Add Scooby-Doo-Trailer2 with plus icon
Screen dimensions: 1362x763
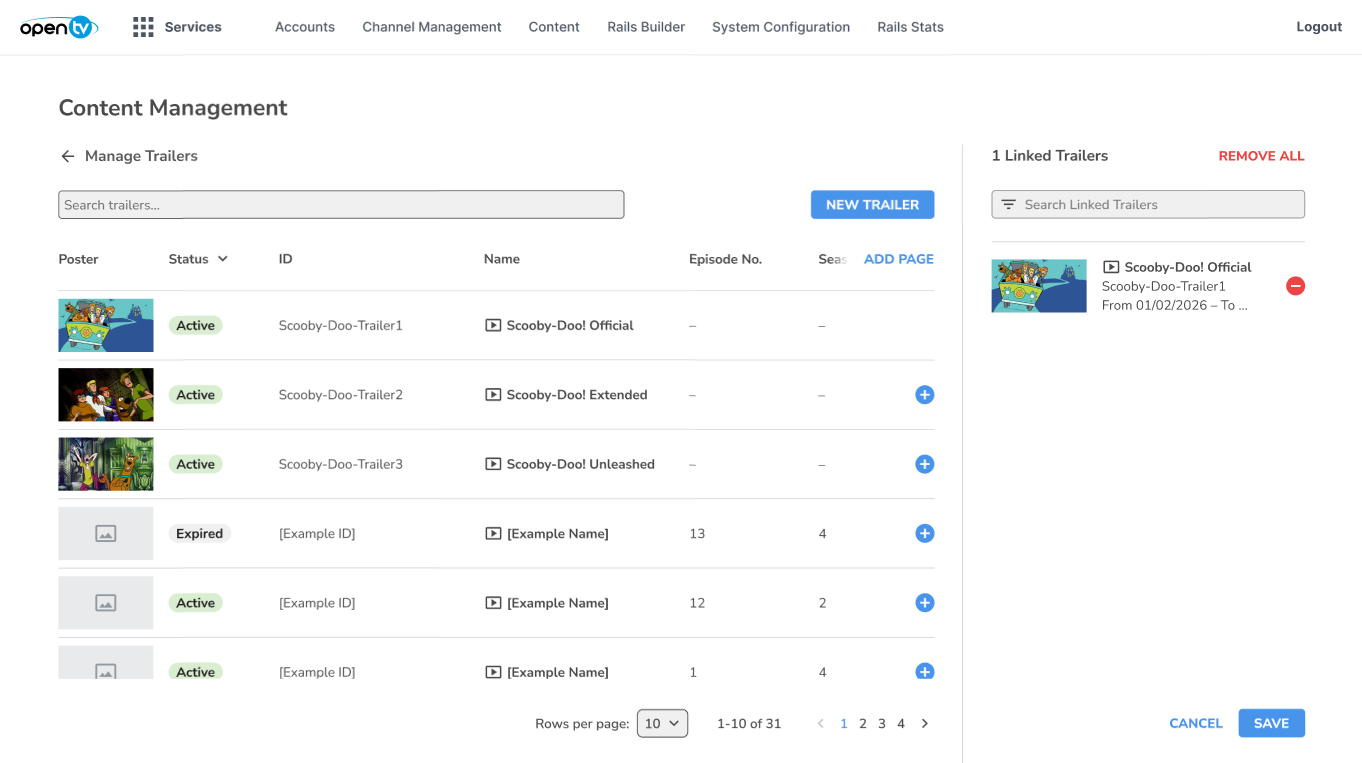(925, 395)
